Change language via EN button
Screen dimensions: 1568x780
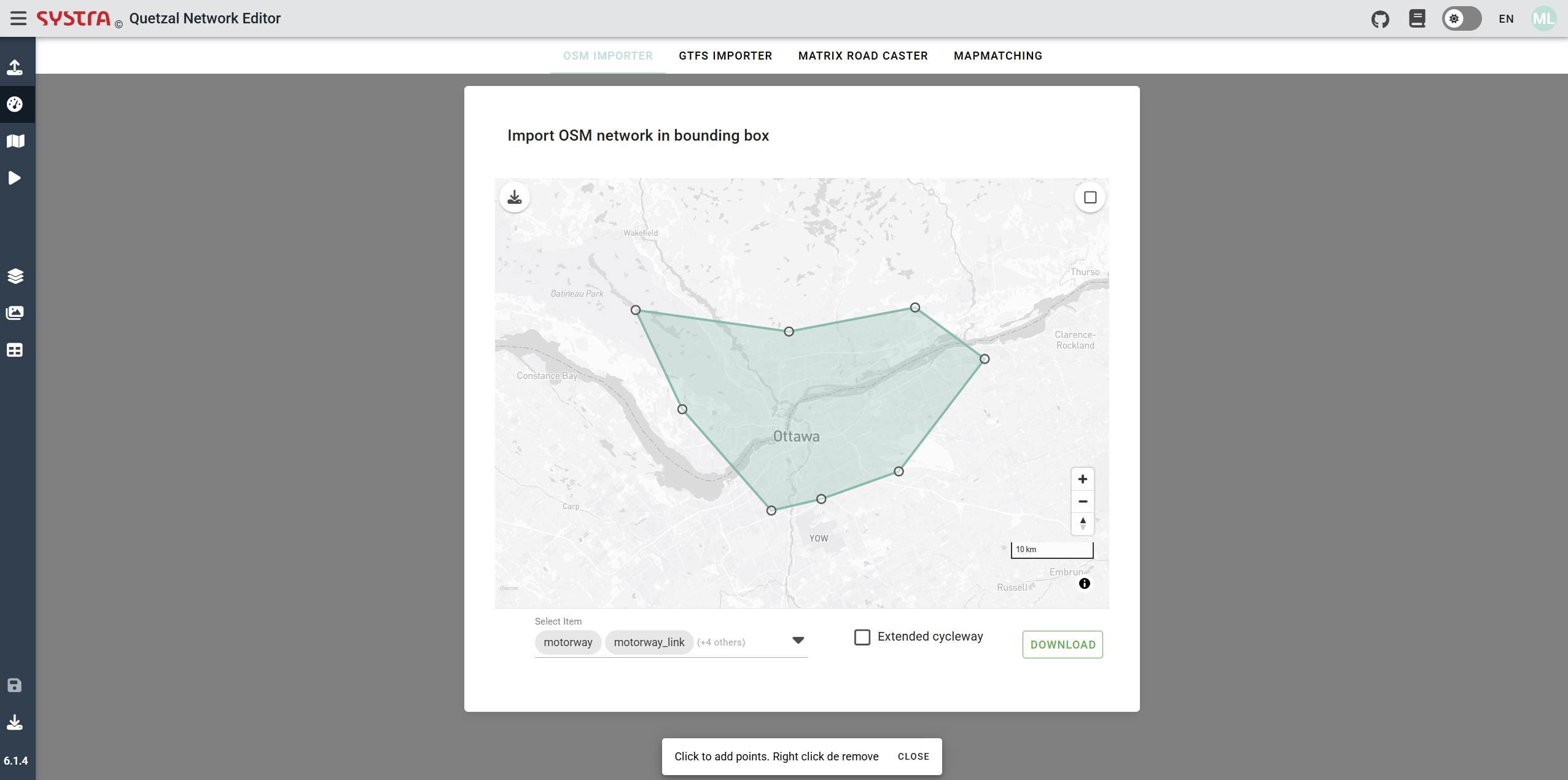[1506, 19]
